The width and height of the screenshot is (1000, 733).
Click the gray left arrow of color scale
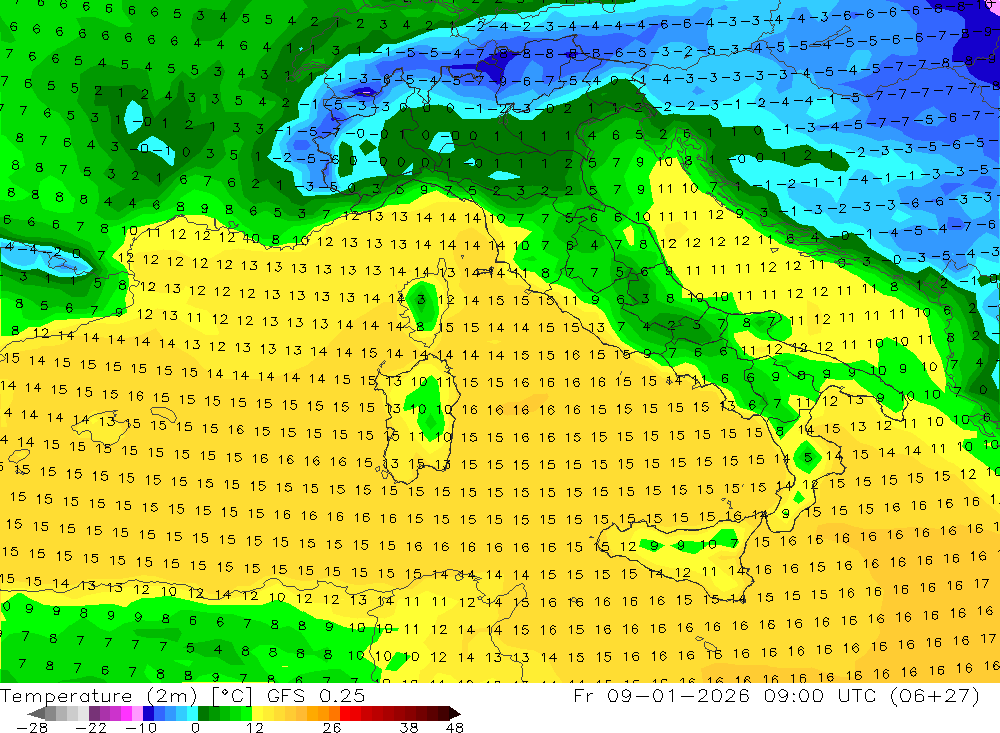tap(36, 713)
